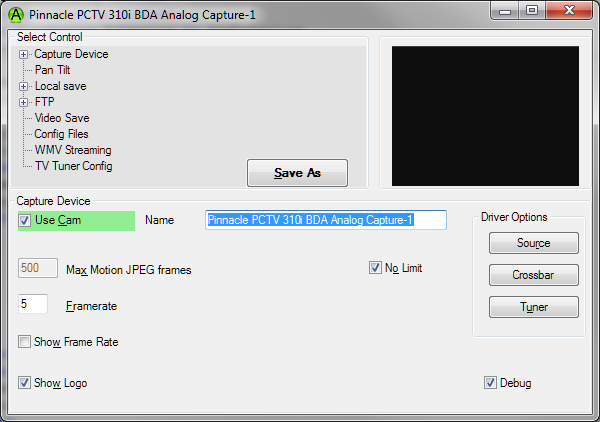Open Config Files tree item
600x422 pixels.
point(61,134)
